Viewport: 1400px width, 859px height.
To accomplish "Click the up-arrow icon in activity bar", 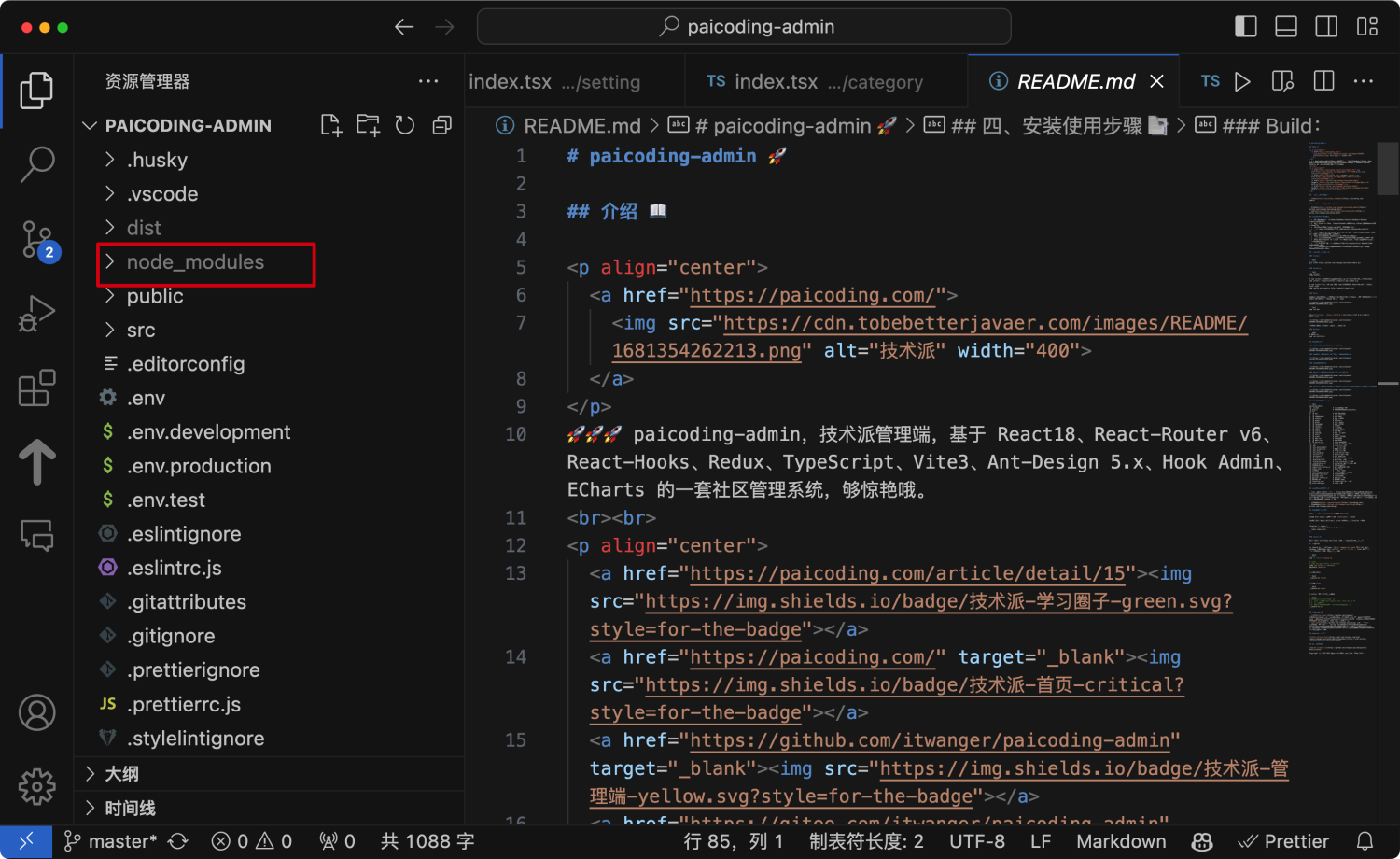I will click(36, 461).
